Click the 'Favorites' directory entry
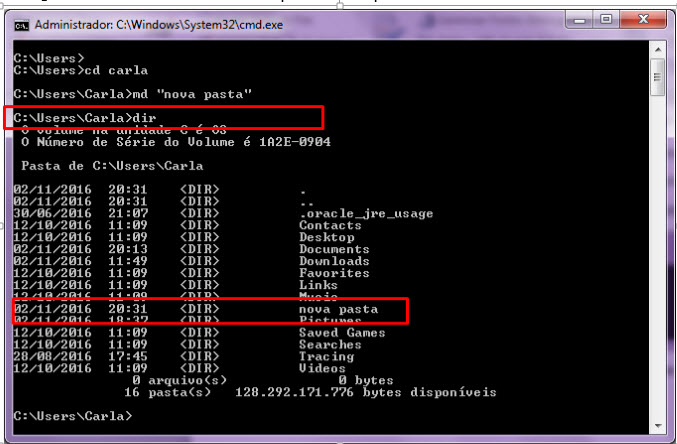This screenshot has height=444, width=677. (334, 273)
